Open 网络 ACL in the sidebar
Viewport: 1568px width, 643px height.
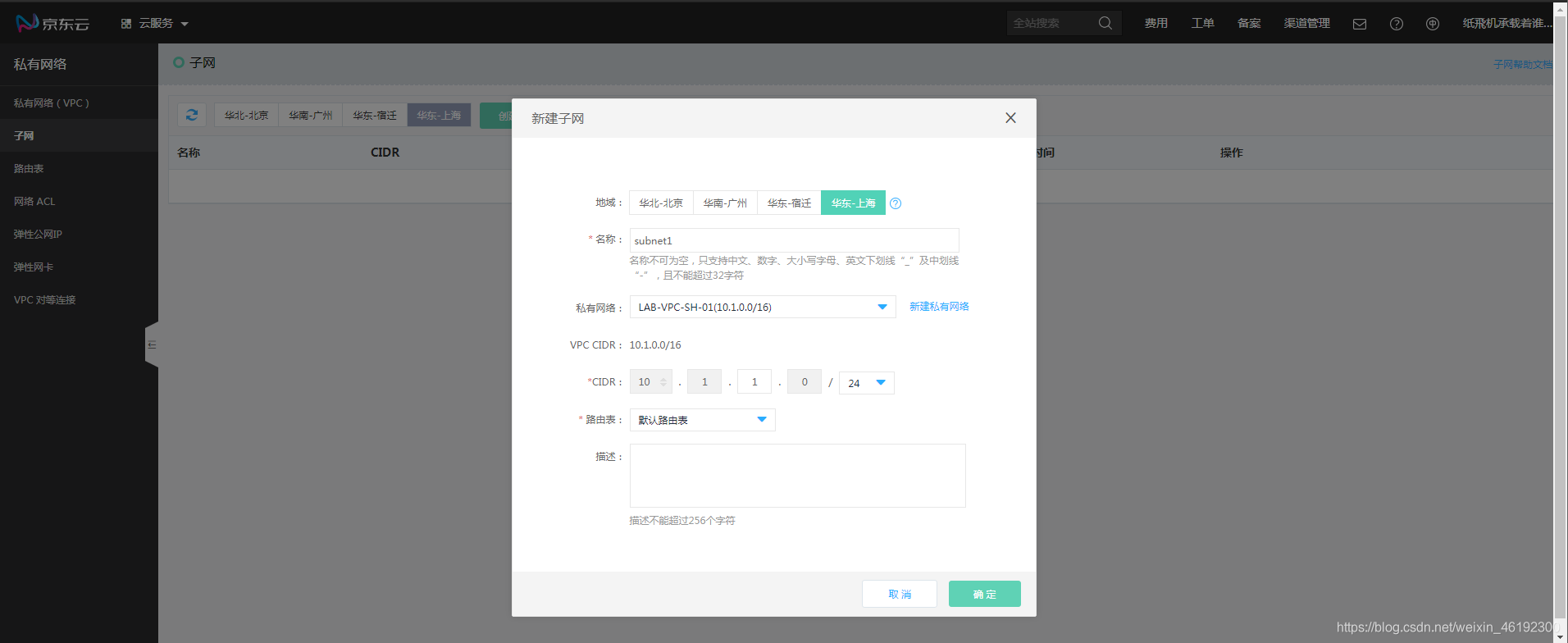click(x=79, y=201)
